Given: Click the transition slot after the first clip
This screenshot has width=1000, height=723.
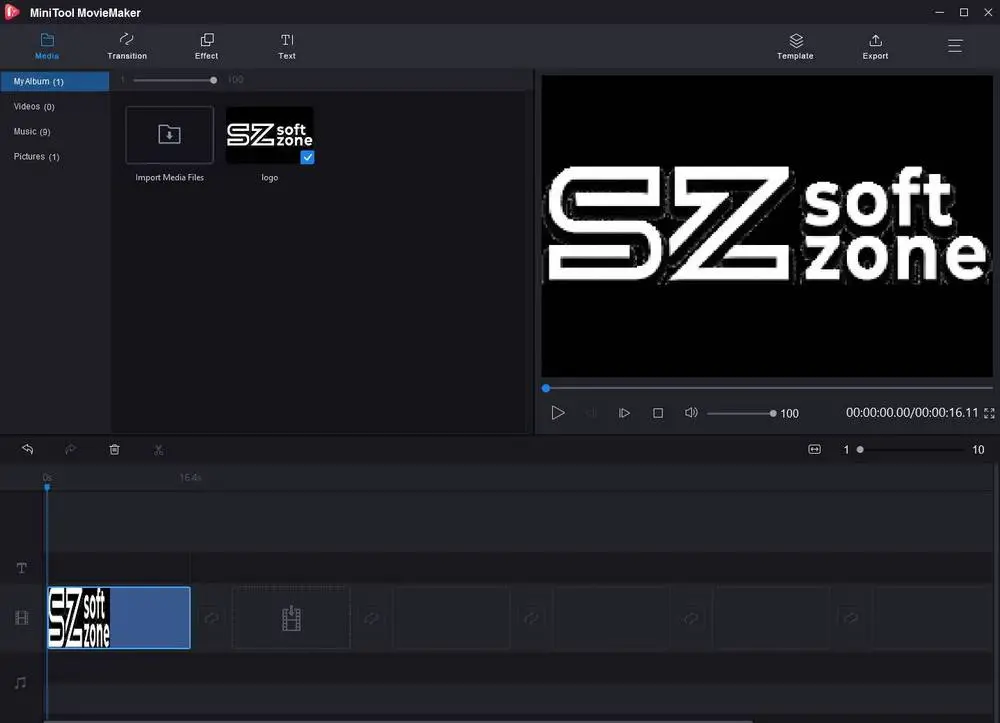Looking at the screenshot, I should coord(211,618).
